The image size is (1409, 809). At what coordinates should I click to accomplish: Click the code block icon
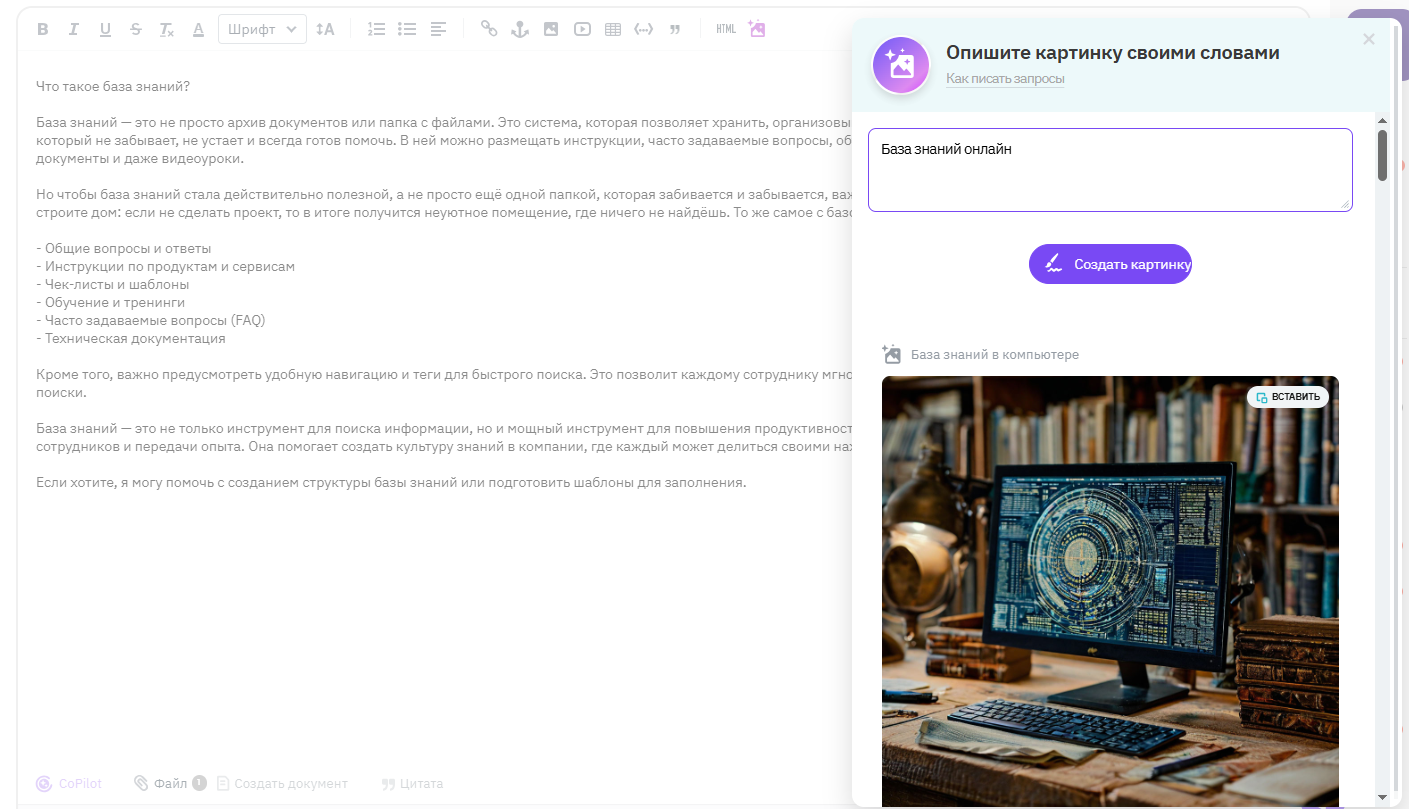(x=644, y=29)
